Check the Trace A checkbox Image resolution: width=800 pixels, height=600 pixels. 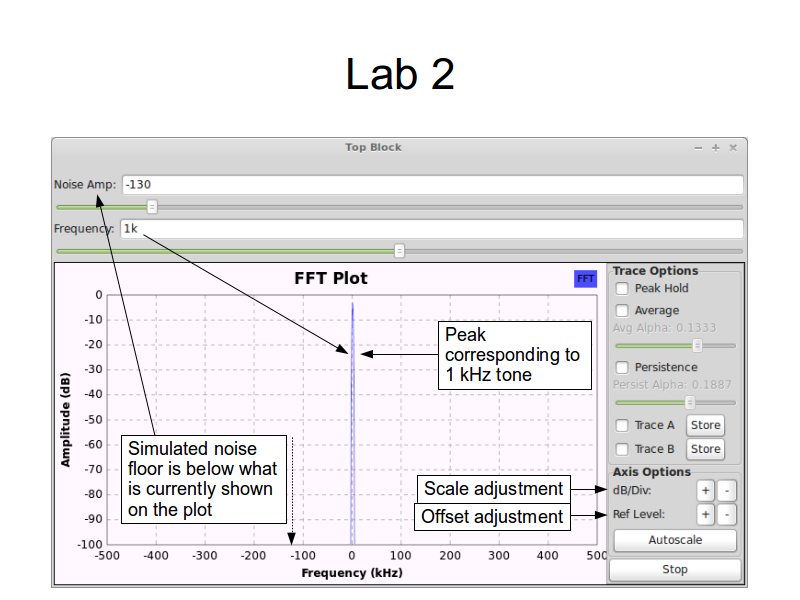[622, 425]
